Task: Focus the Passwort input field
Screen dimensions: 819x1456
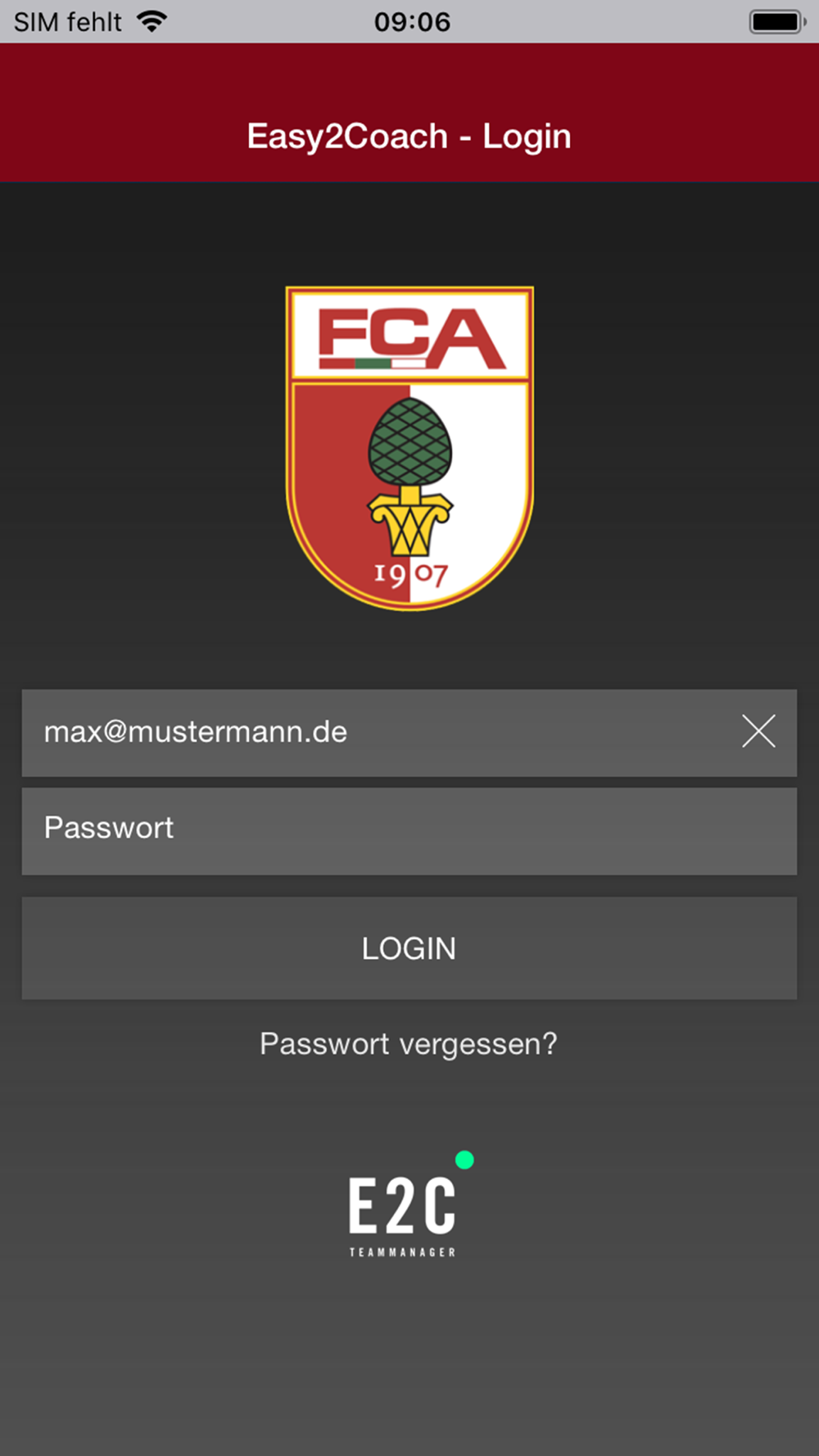Action: 409,831
